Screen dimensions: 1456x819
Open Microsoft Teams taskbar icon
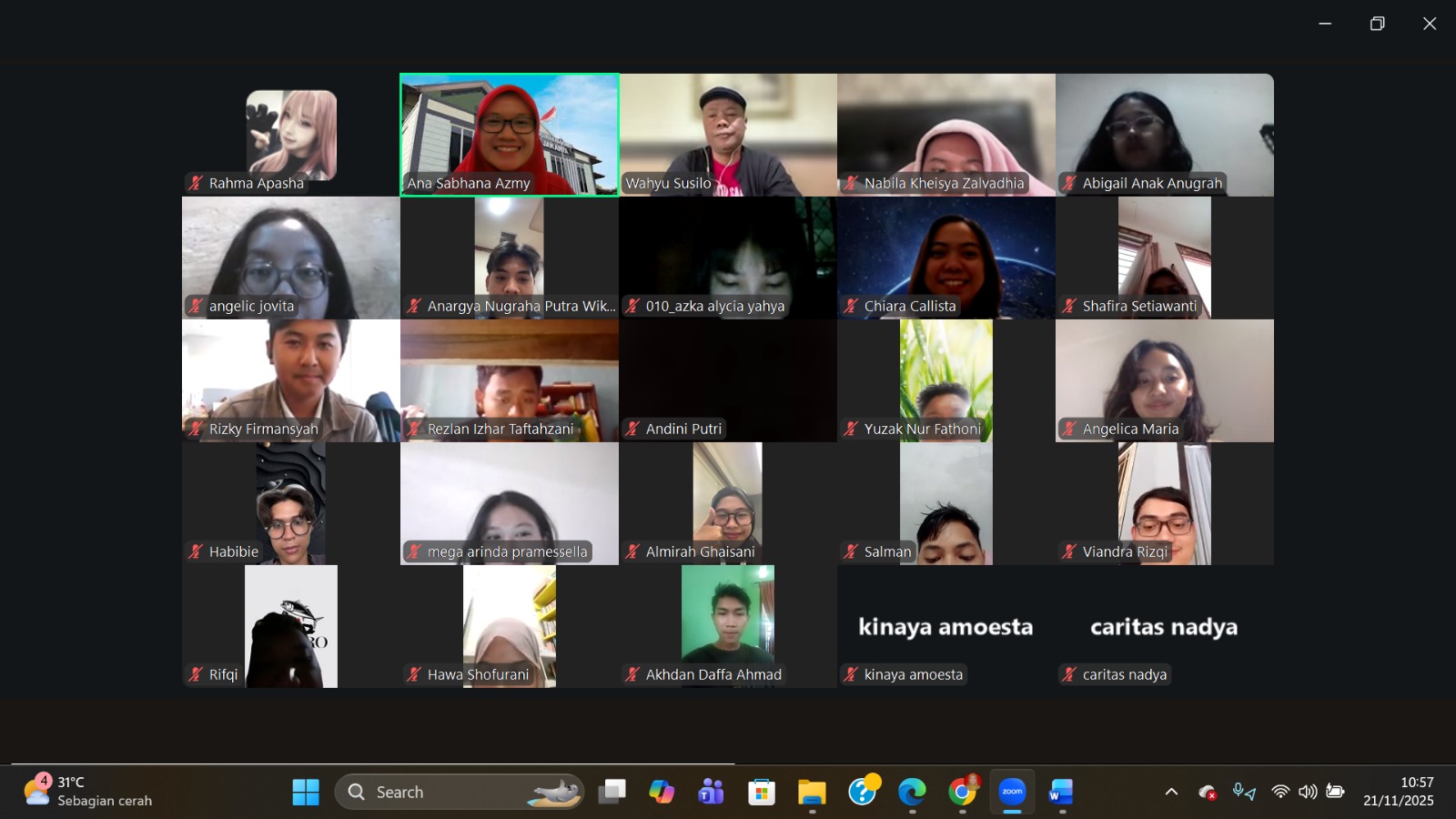[711, 792]
